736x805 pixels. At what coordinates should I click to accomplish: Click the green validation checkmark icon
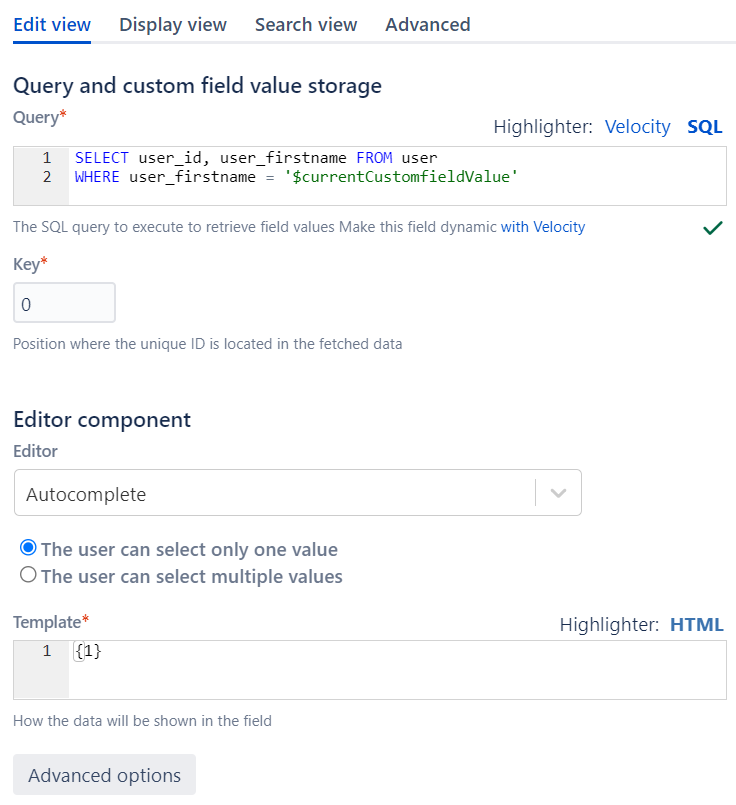coord(712,228)
